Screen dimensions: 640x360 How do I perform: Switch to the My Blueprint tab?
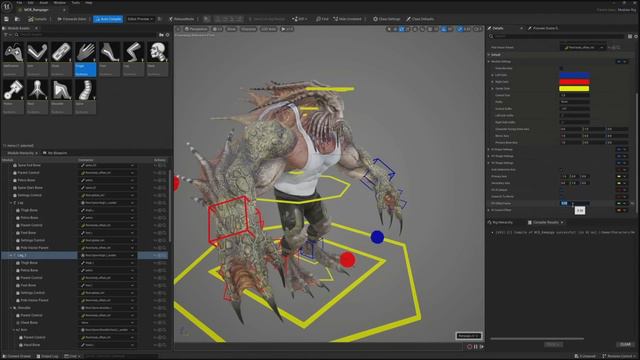(x=55, y=153)
